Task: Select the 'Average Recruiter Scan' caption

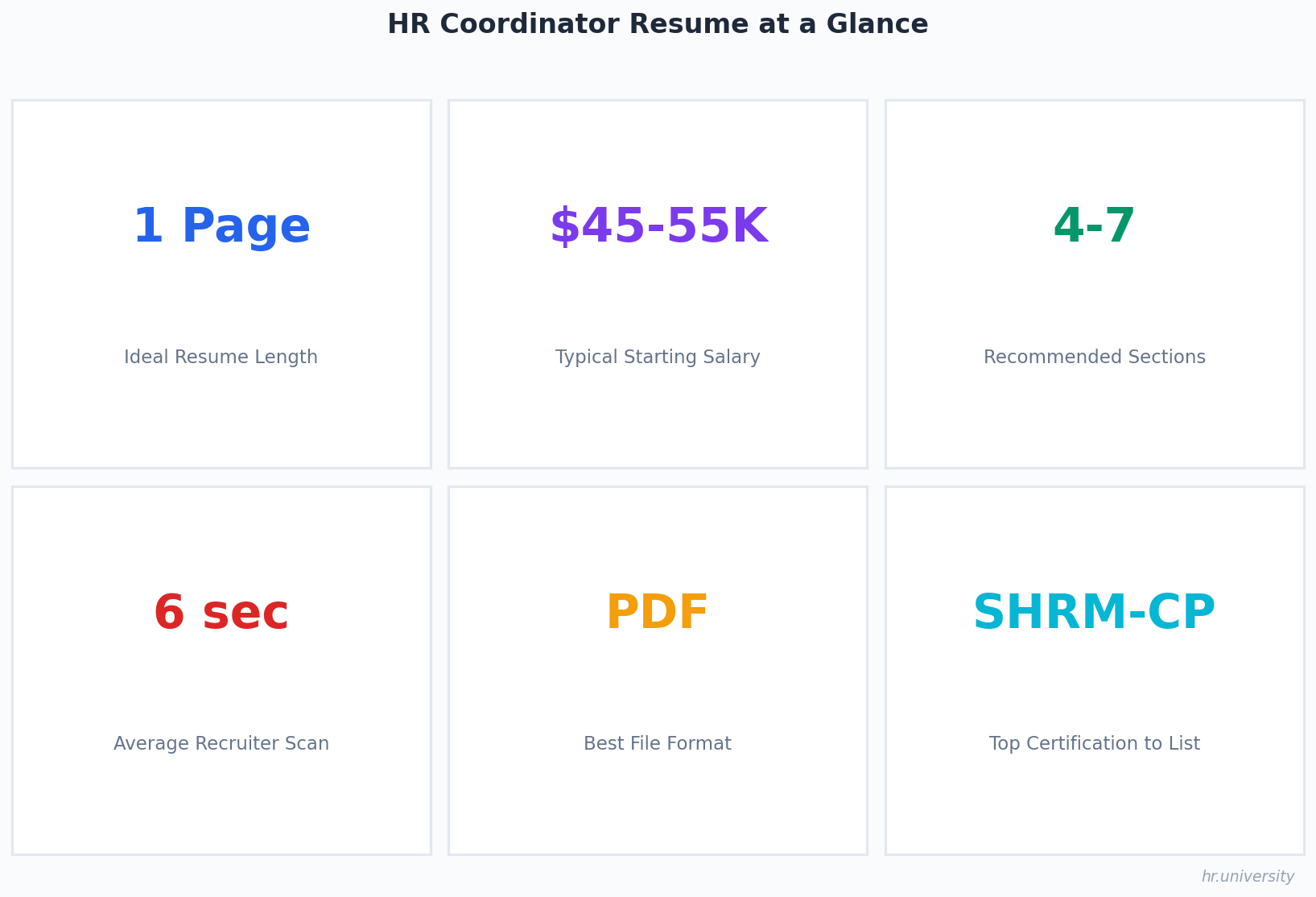Action: coord(221,744)
